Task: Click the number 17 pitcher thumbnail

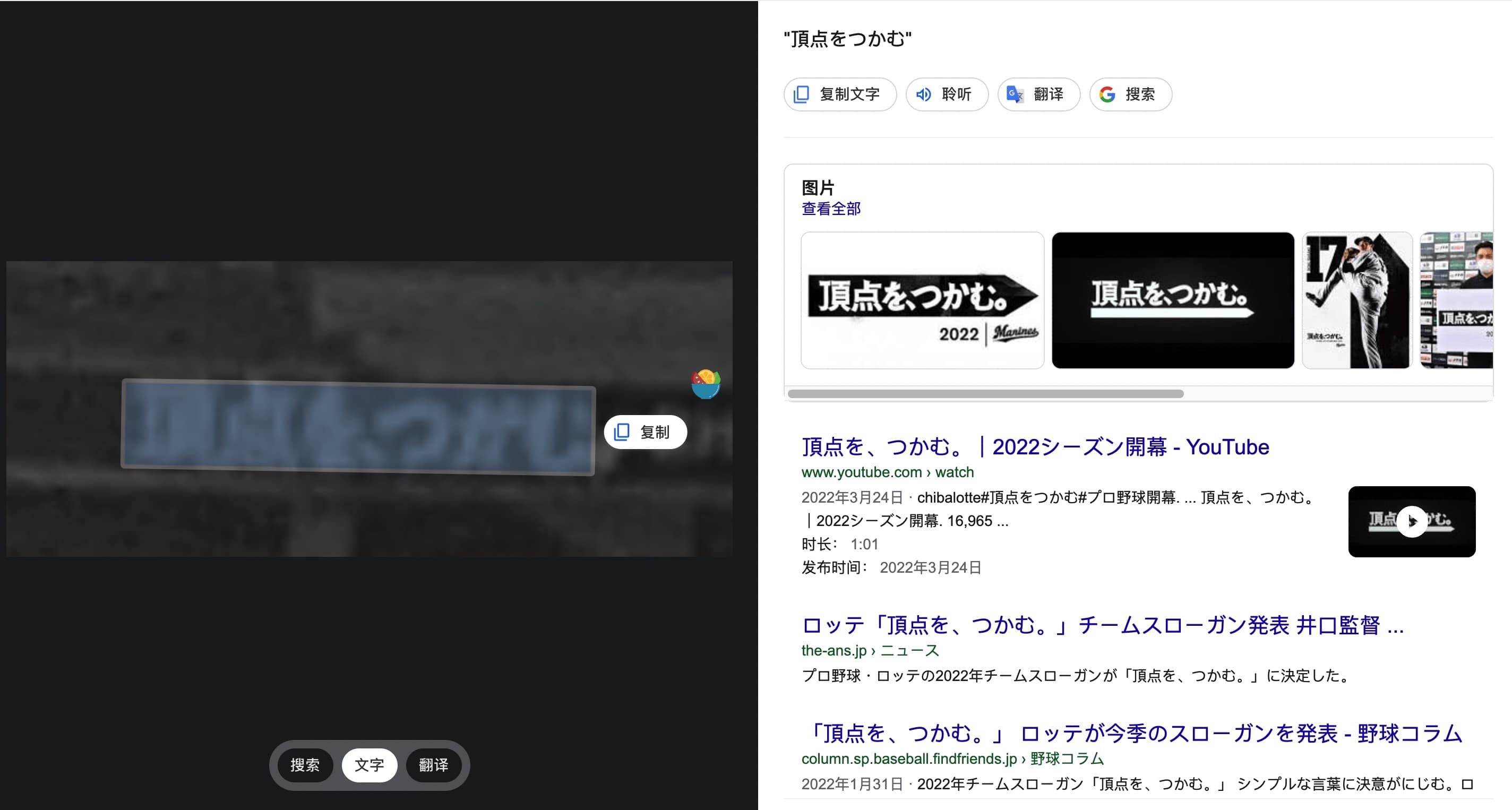Action: point(1356,300)
